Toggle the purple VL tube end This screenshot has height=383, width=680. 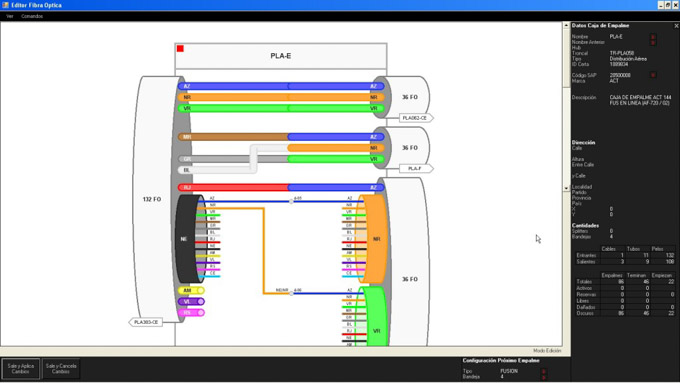click(201, 301)
